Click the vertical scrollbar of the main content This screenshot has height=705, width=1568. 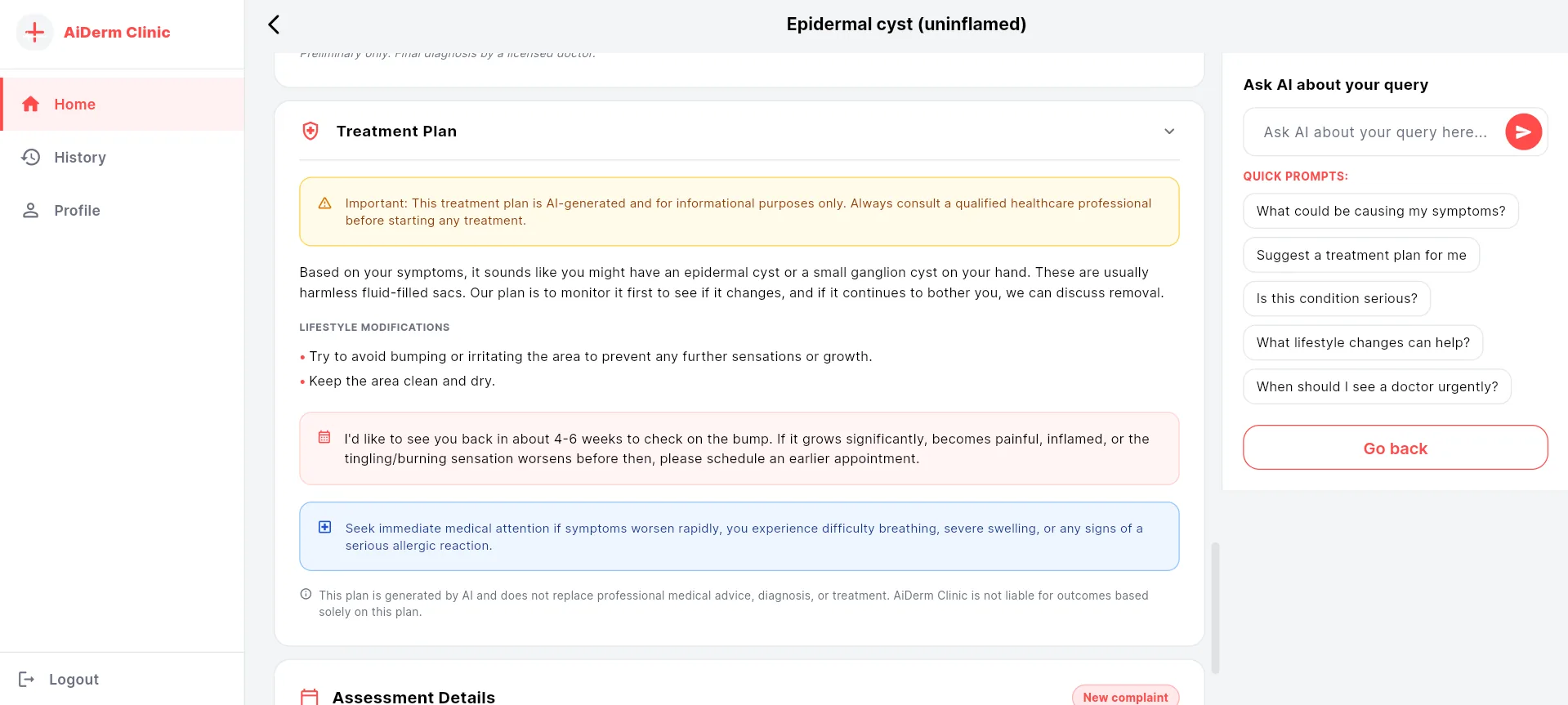[1215, 608]
